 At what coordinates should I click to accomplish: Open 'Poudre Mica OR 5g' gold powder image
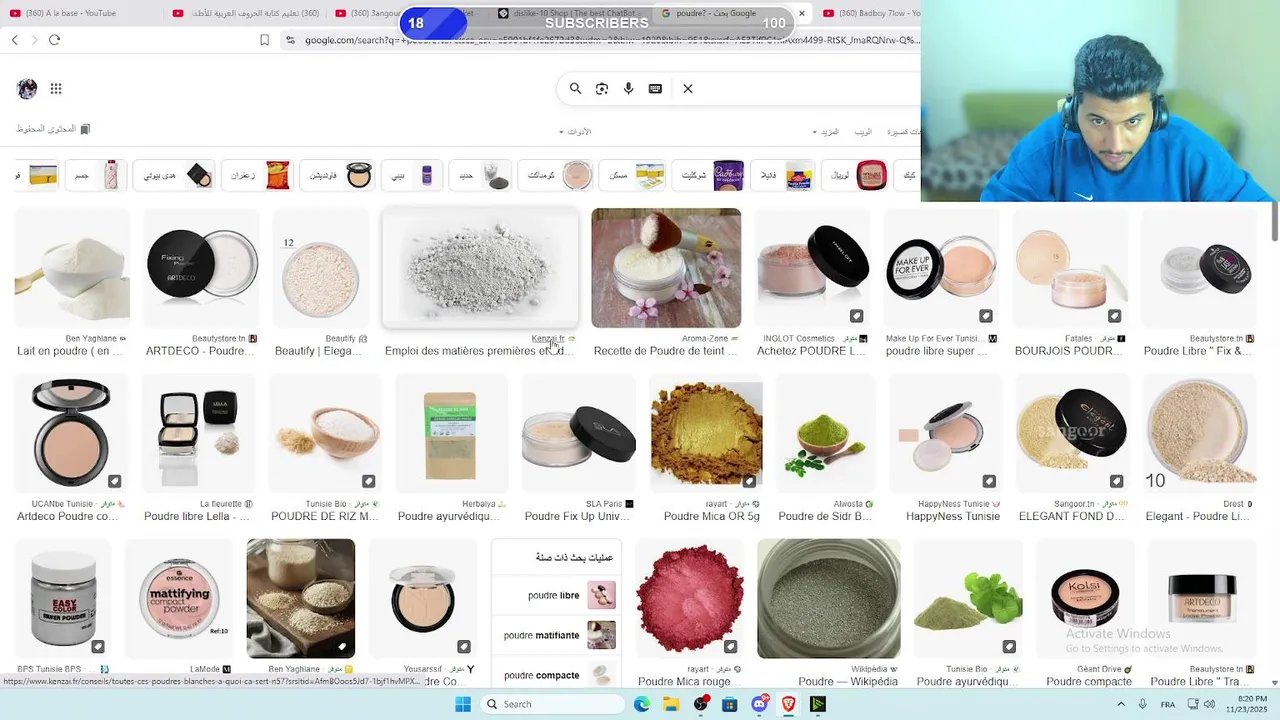pyautogui.click(x=706, y=433)
